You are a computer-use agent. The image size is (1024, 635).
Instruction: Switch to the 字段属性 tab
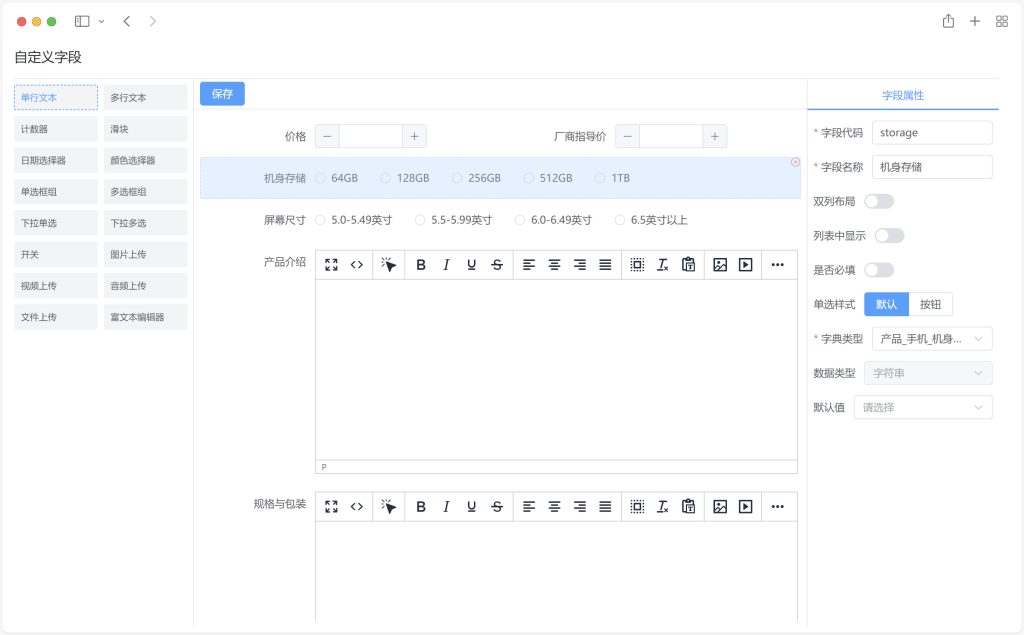pyautogui.click(x=902, y=95)
